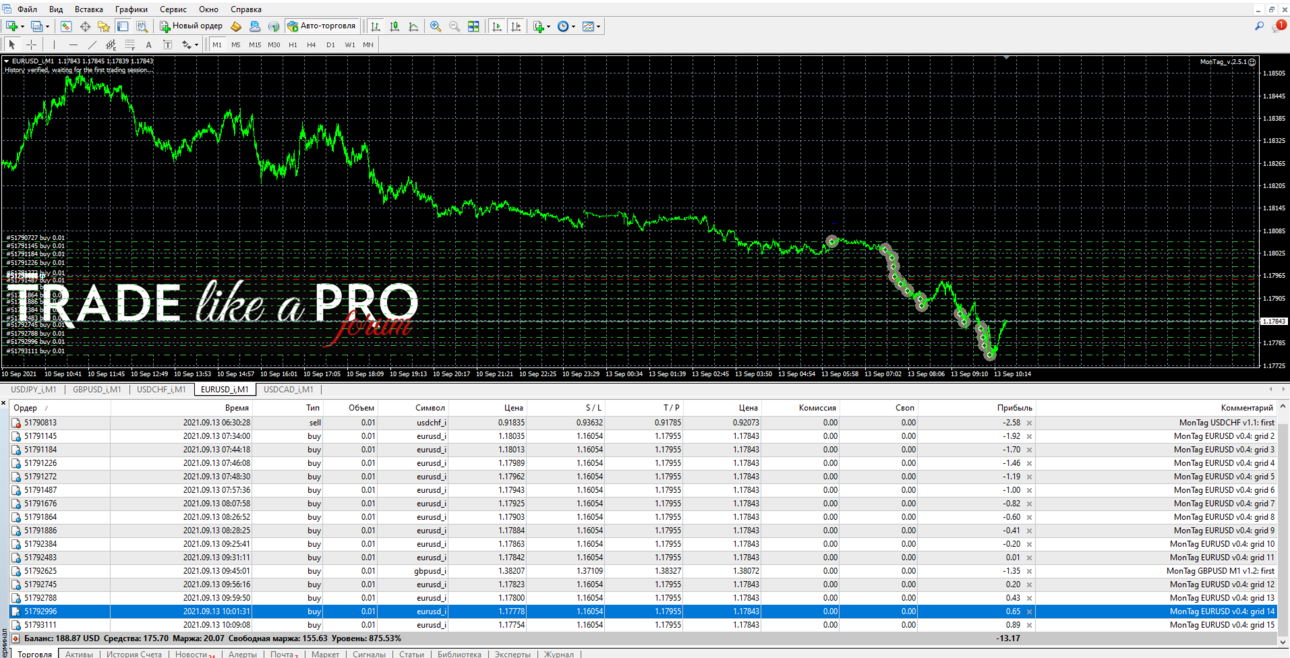This screenshot has width=1290, height=658.
Task: Launch the MetaEditor icon
Action: pyautogui.click(x=236, y=26)
